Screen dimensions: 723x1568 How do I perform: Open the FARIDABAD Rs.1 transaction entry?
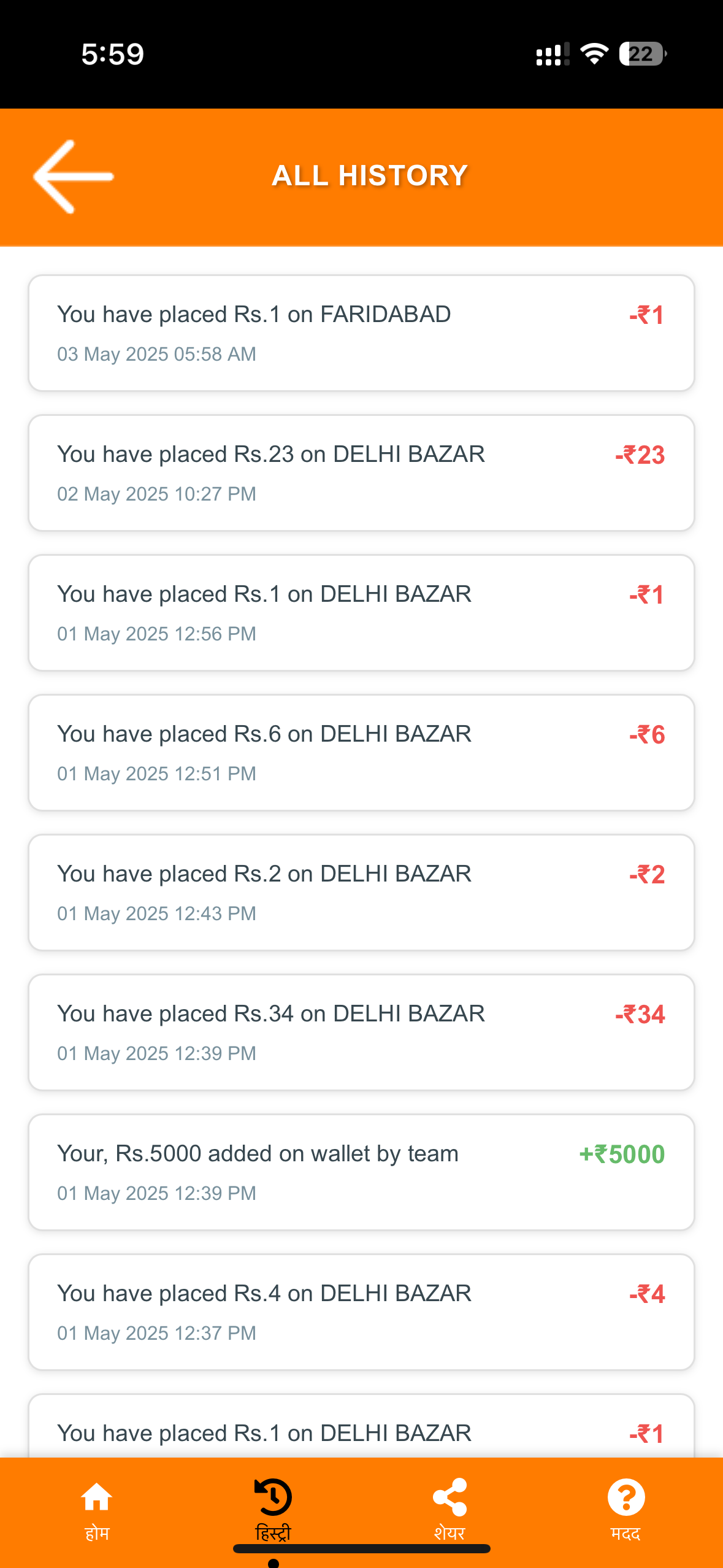[x=361, y=333]
